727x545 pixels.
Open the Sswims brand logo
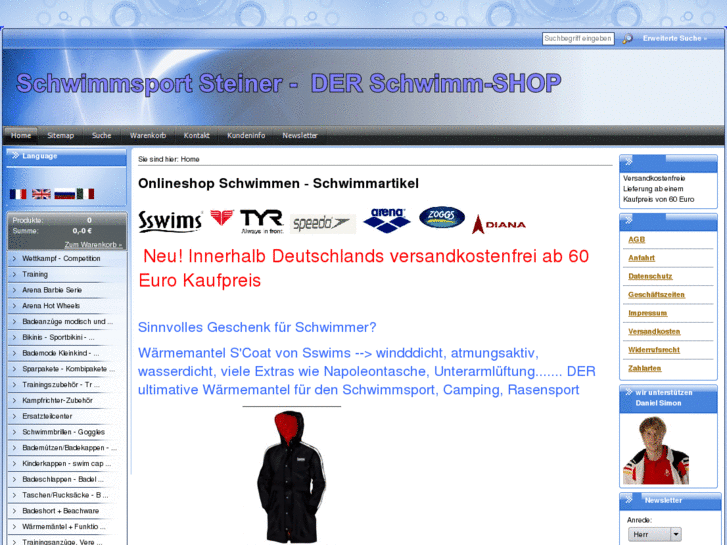pyautogui.click(x=170, y=221)
